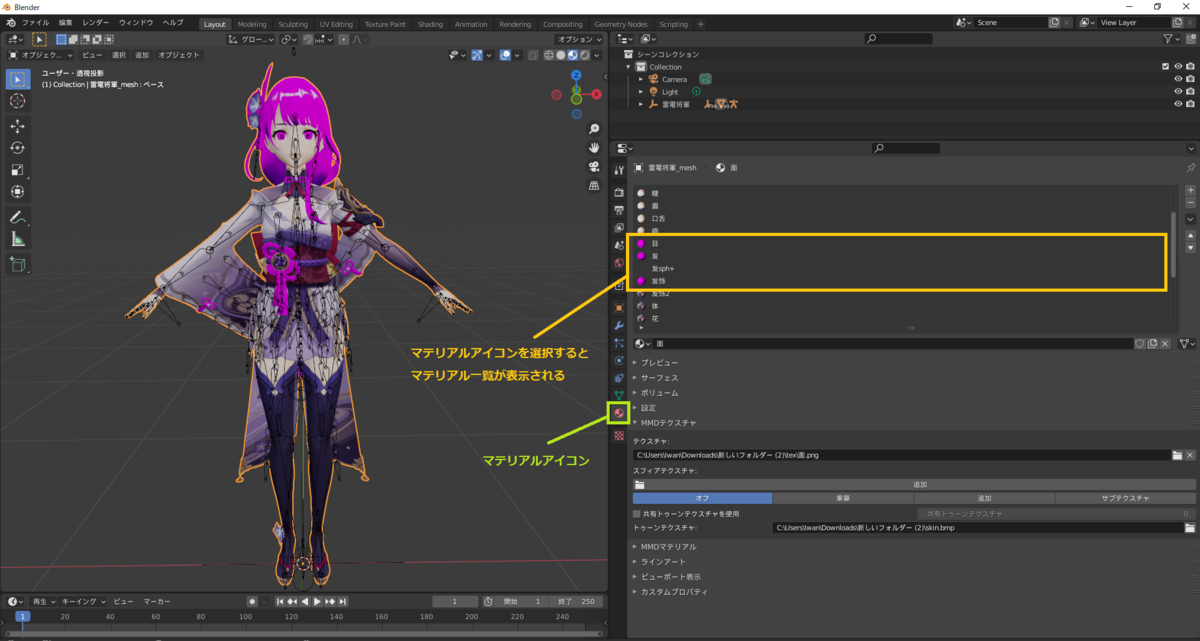Click the viewport pan hand icon
1200x641 pixels.
pyautogui.click(x=594, y=149)
